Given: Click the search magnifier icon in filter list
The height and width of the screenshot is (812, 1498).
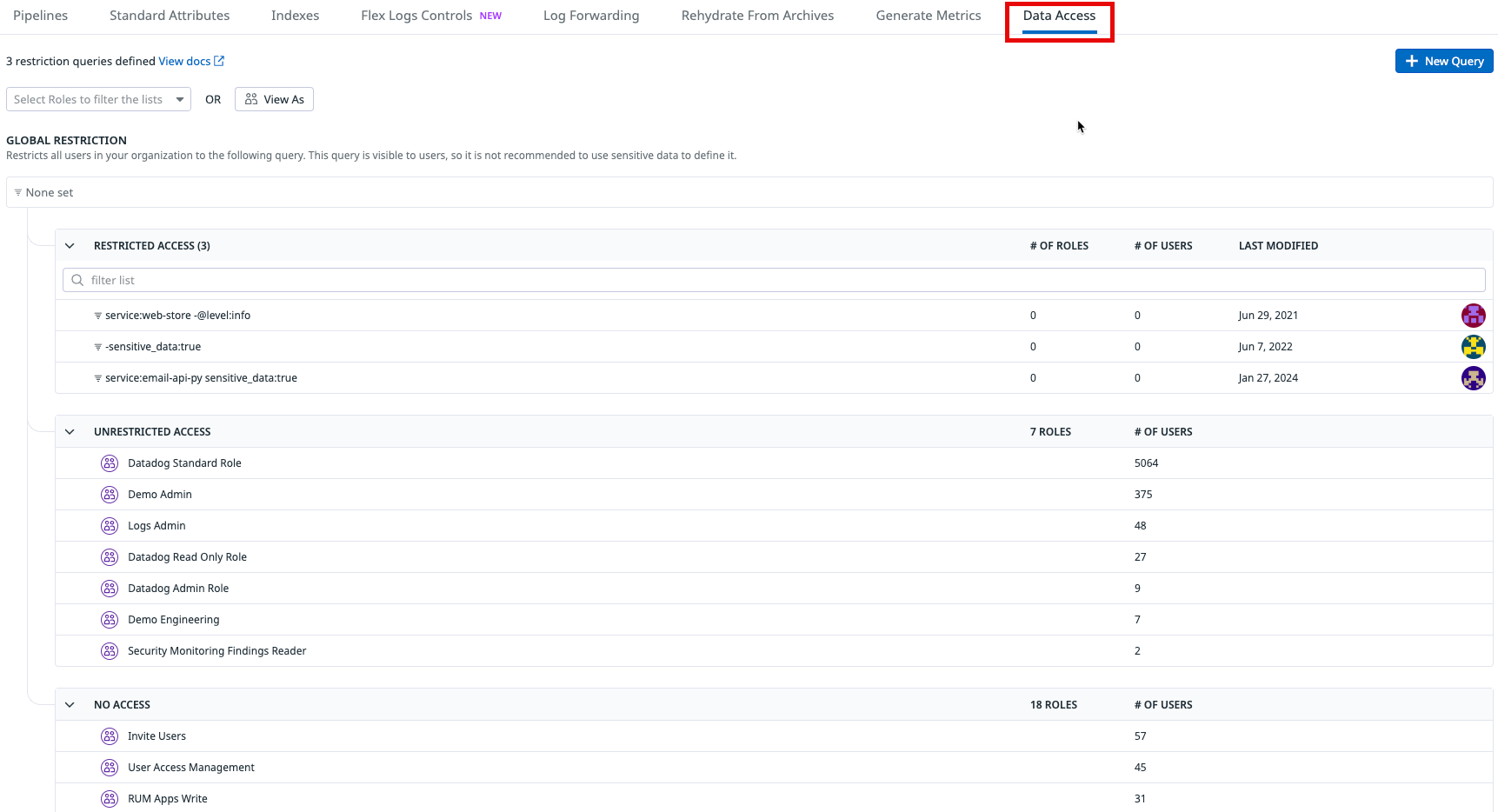Looking at the screenshot, I should 77,280.
